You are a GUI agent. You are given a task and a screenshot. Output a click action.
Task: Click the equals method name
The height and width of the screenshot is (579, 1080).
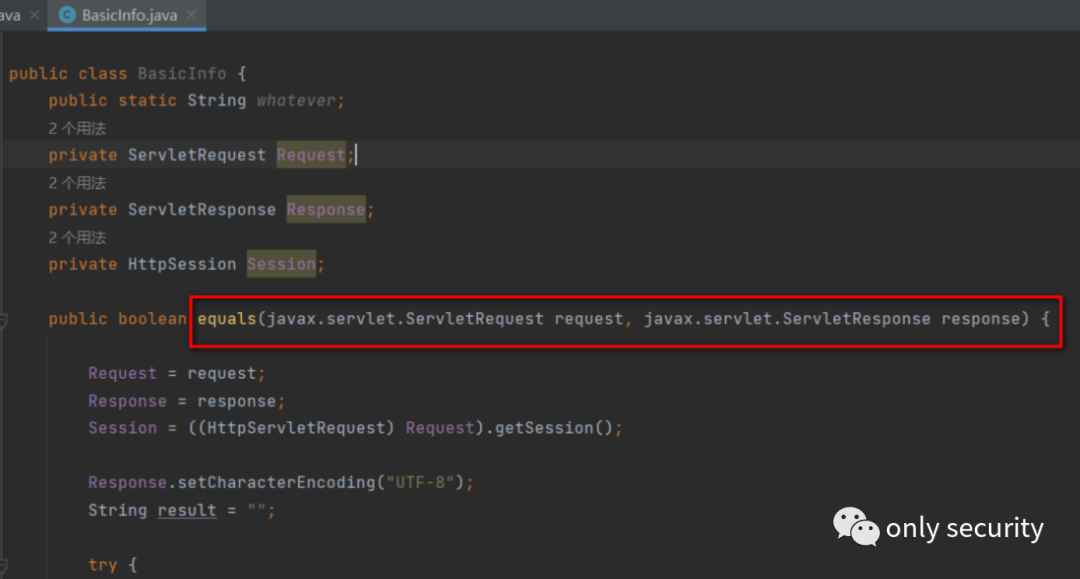[x=227, y=319]
